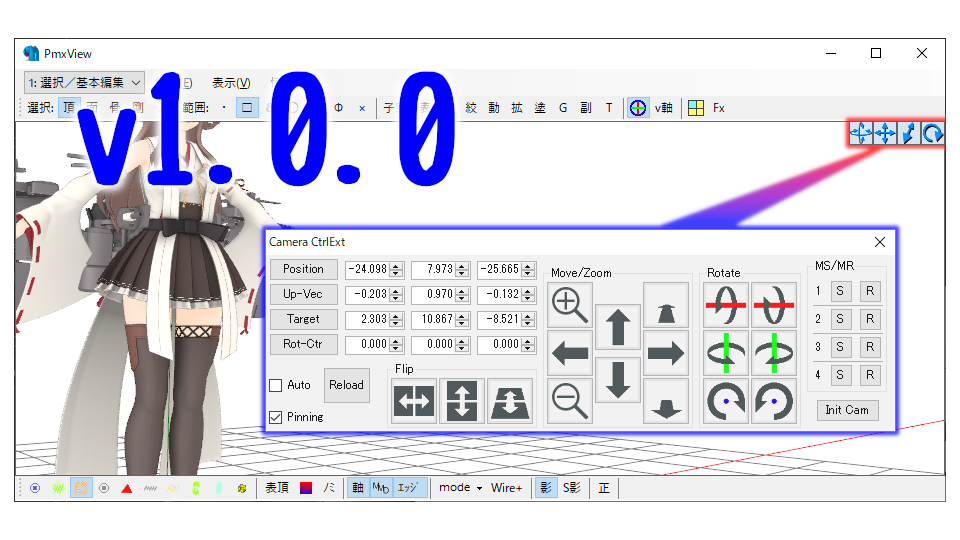The width and height of the screenshot is (960, 540).
Task: Flip the view vertically
Action: click(462, 401)
